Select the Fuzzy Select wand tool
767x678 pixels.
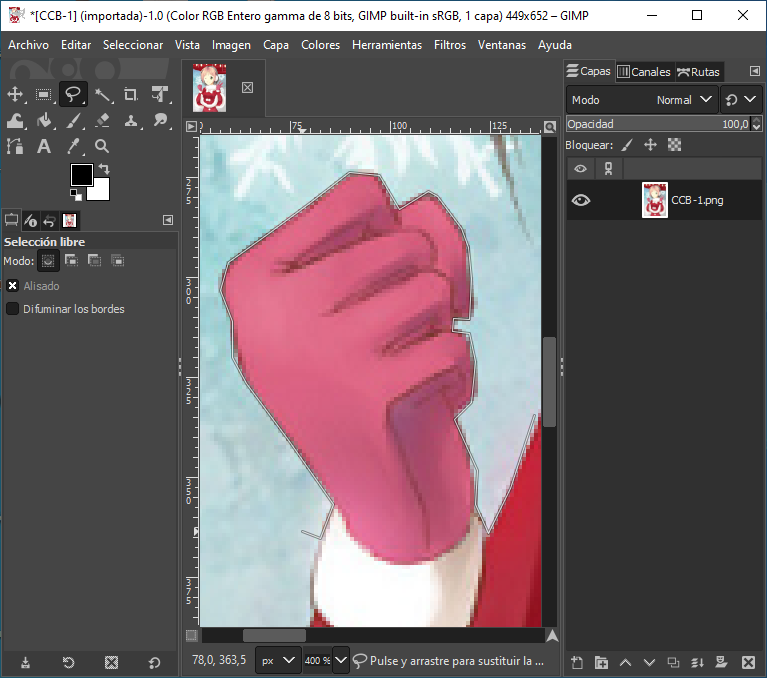(102, 94)
